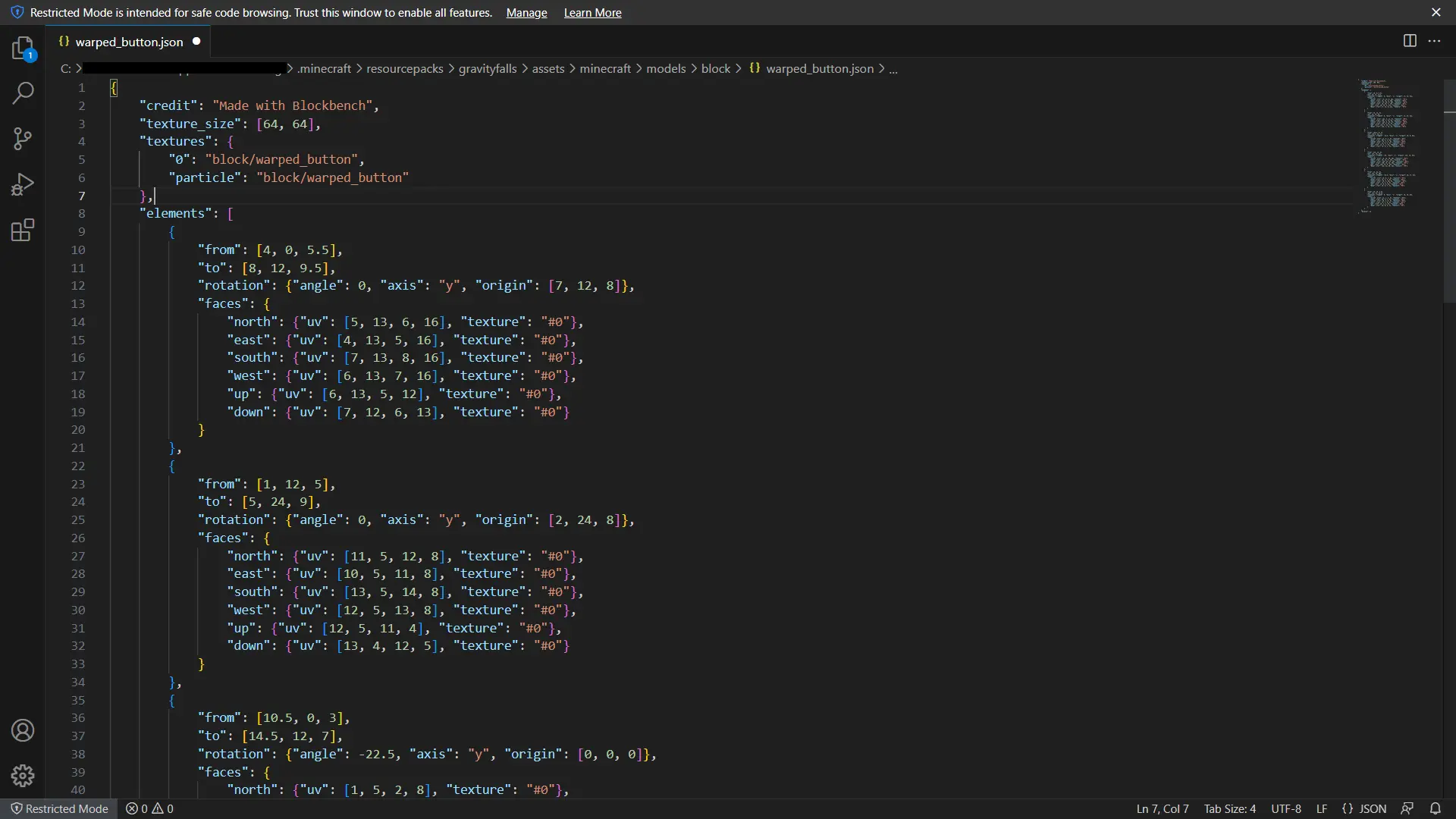Open the Accounts menu icon
Screen dimensions: 1456x819
tap(23, 730)
